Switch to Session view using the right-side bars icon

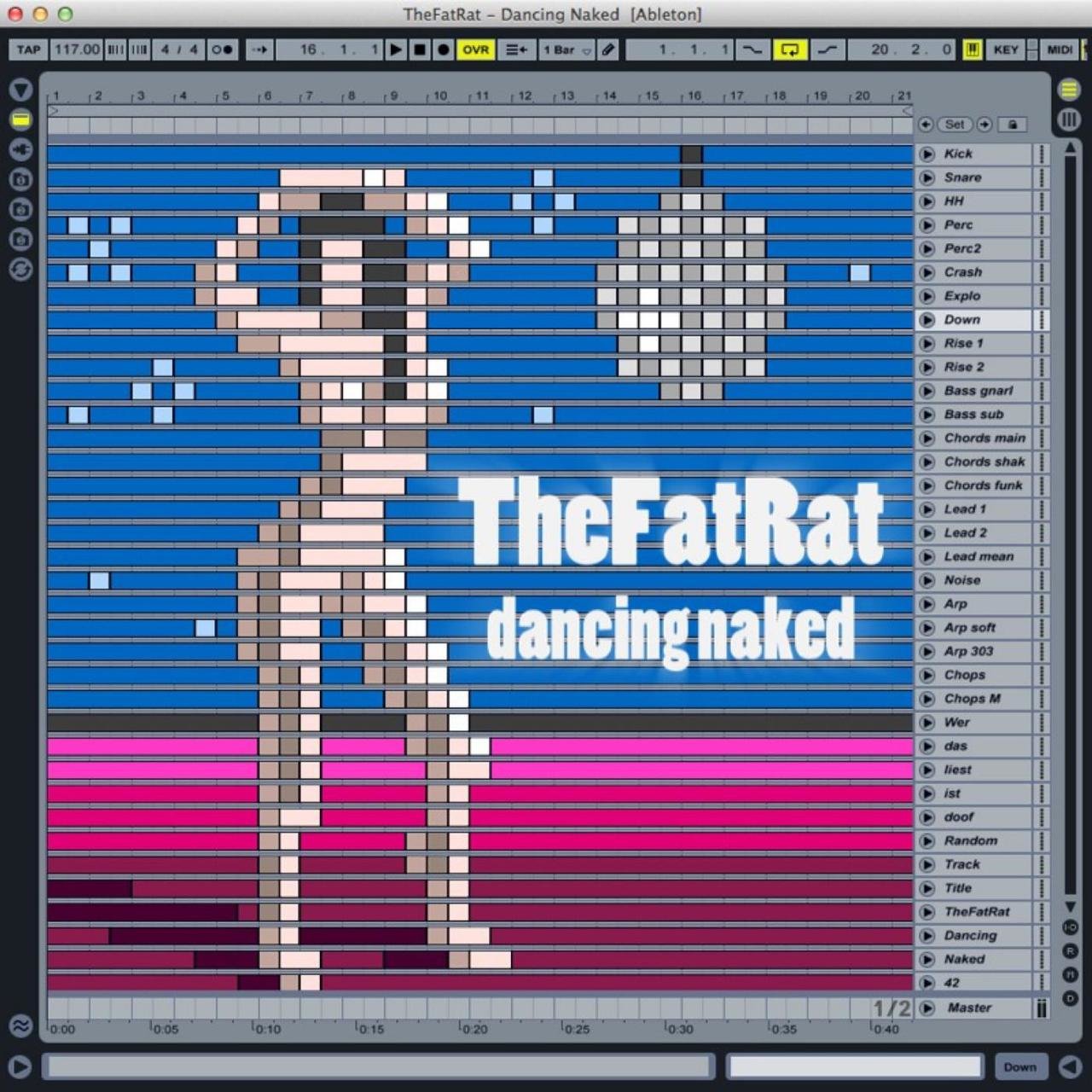click(x=1069, y=119)
